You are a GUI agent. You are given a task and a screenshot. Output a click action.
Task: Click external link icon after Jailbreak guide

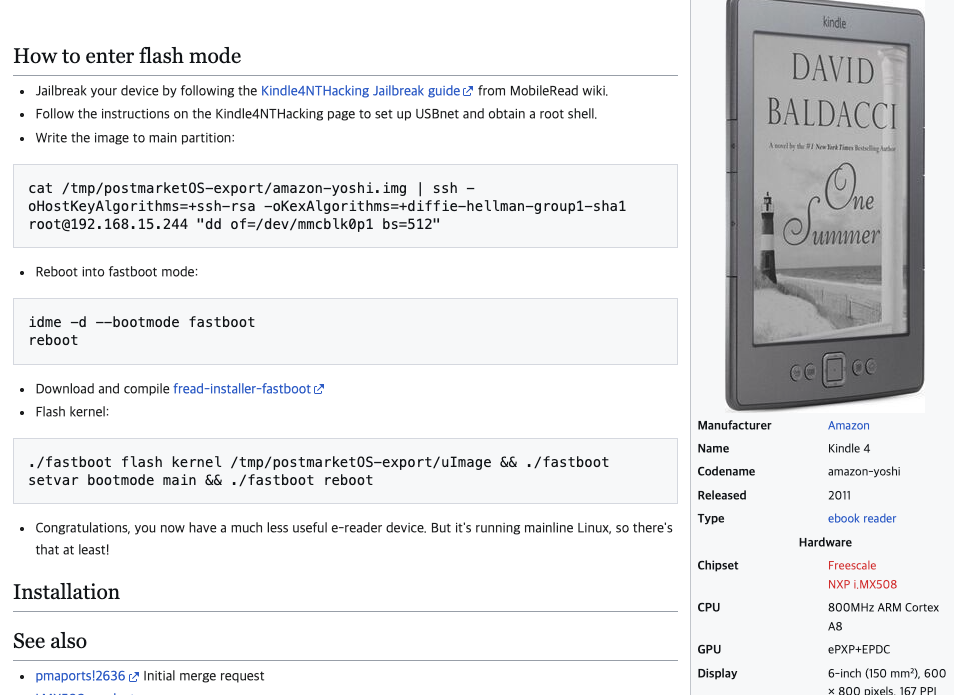tap(468, 91)
